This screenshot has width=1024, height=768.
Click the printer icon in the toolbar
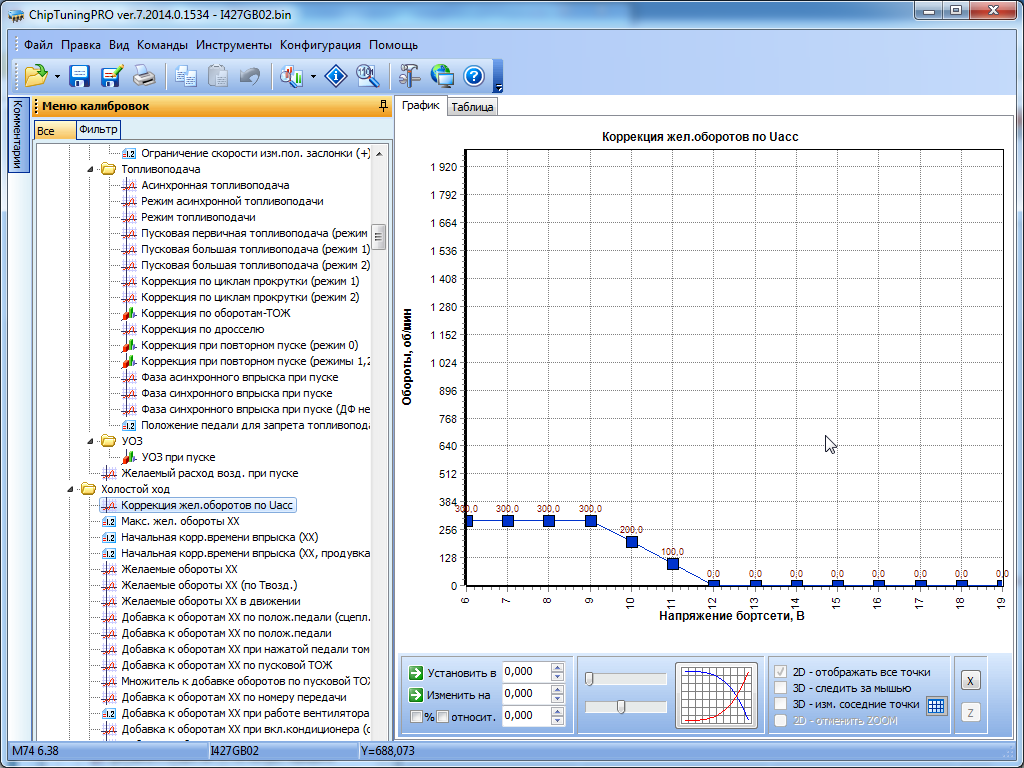click(x=145, y=76)
